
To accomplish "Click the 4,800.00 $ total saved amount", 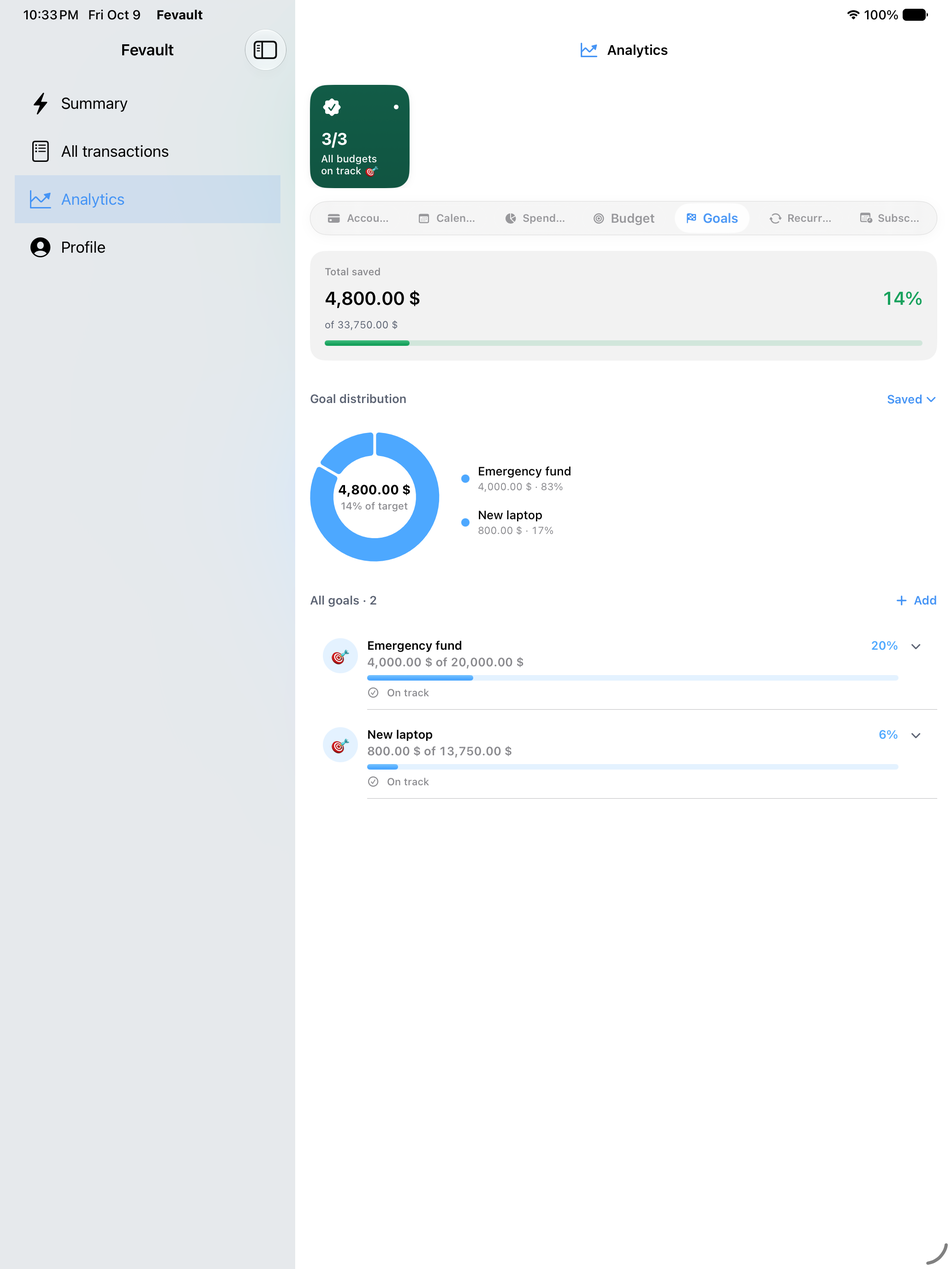I will [x=372, y=298].
